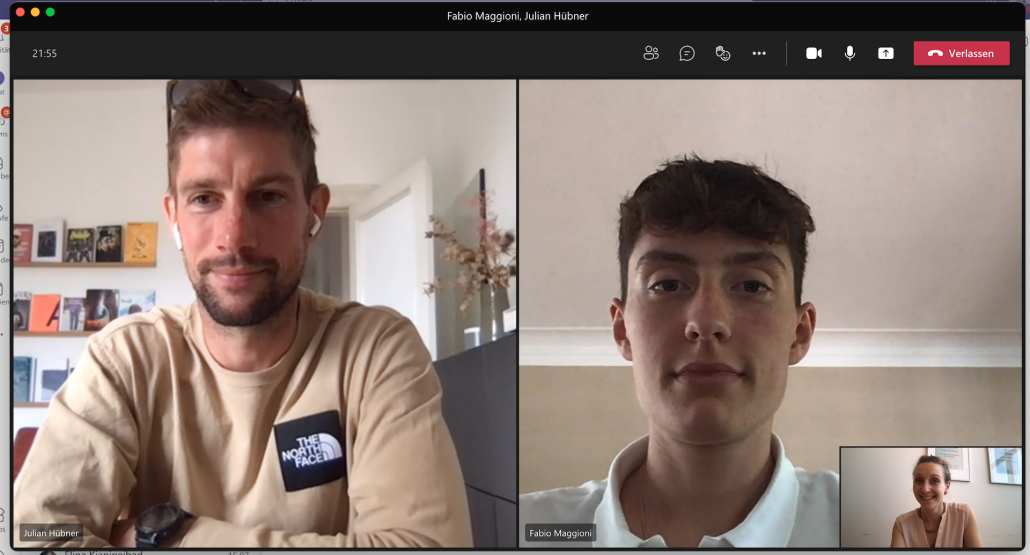1030x555 pixels.
Task: Minimize the call window
Action: pyautogui.click(x=35, y=12)
